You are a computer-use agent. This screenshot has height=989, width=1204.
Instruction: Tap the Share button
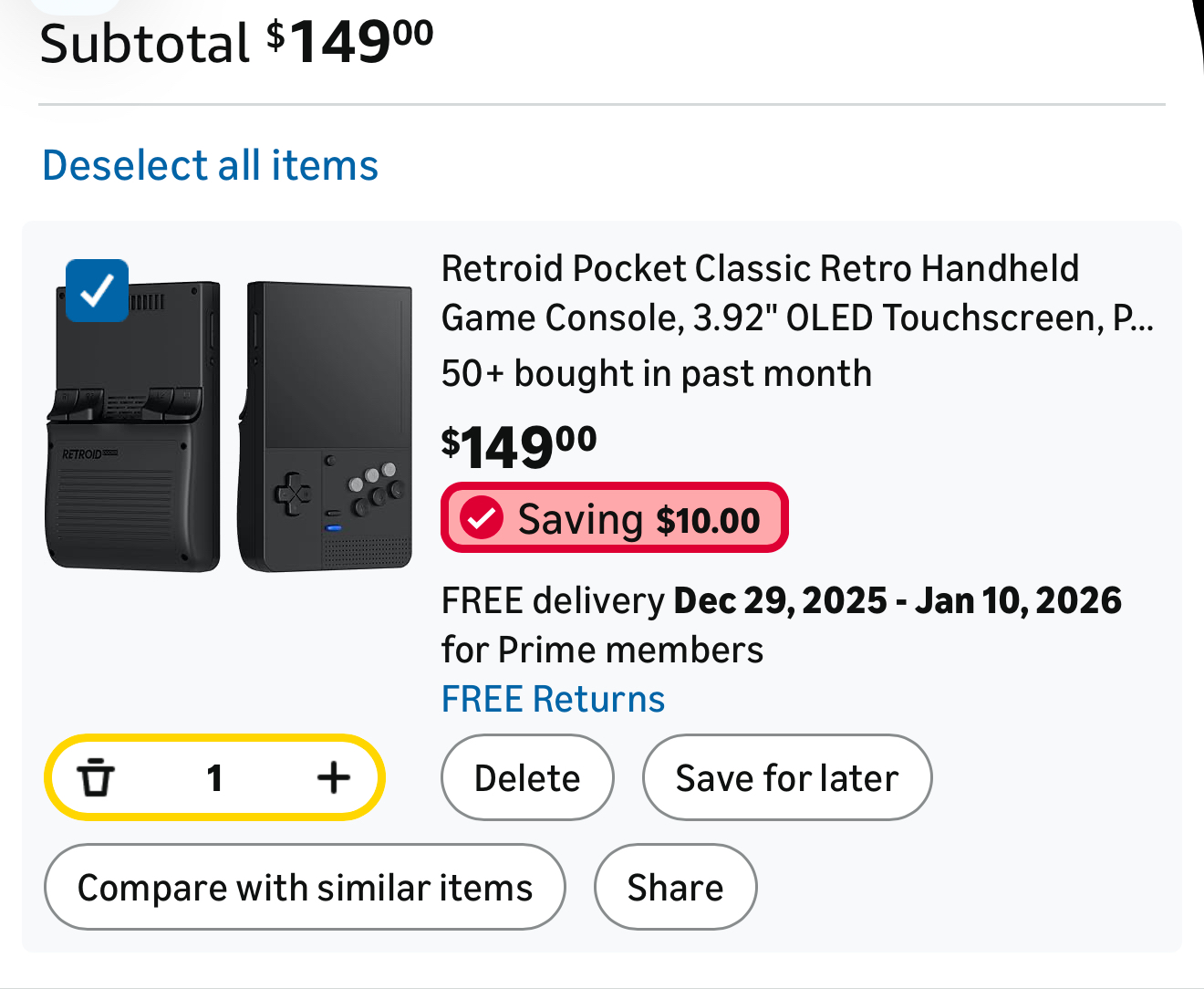[x=675, y=888]
